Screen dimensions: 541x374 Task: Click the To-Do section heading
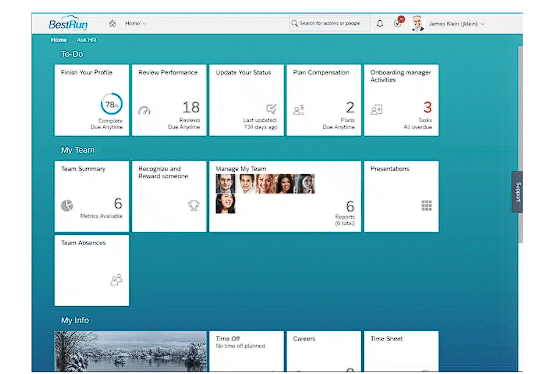(72, 54)
